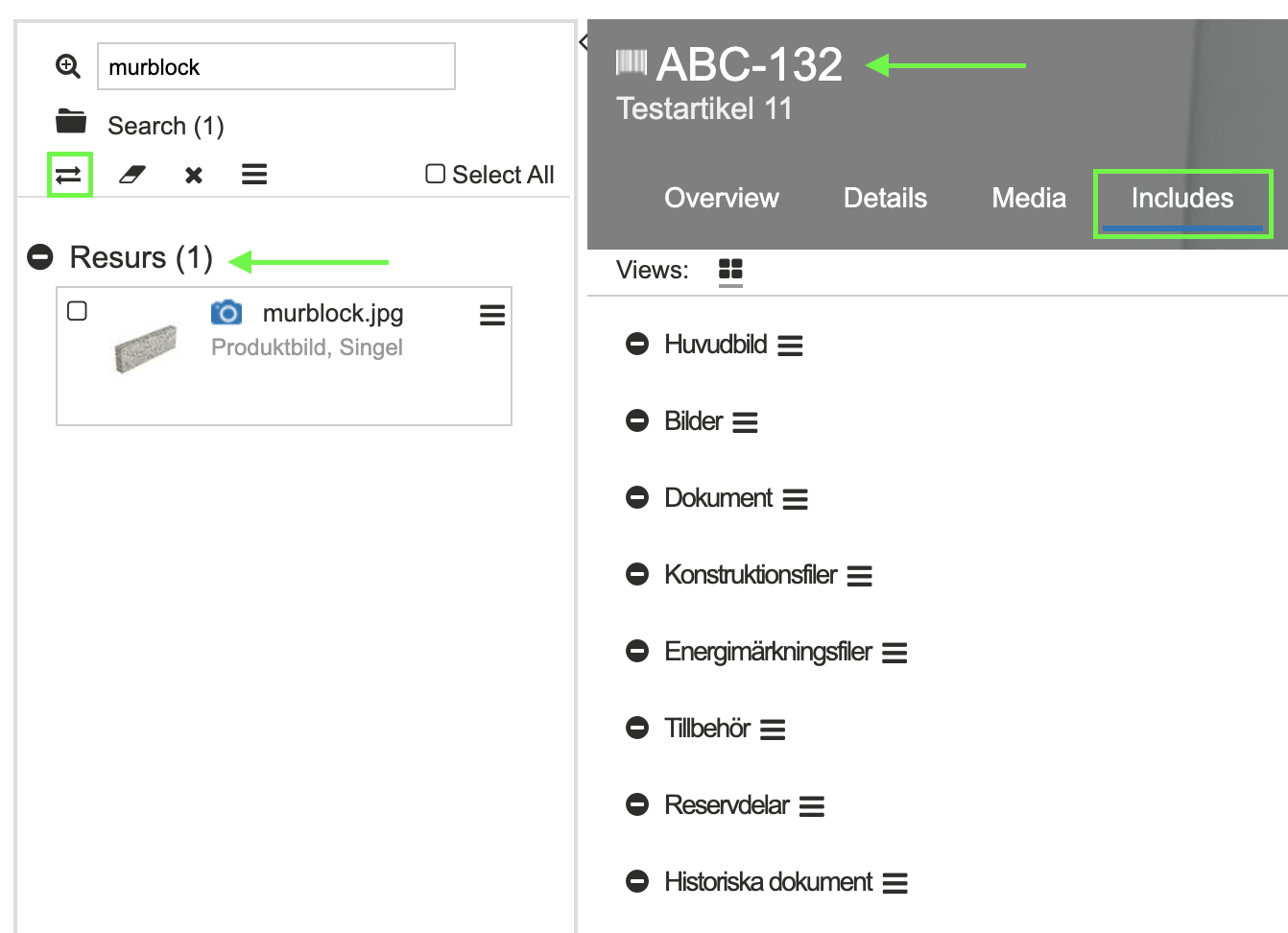Image resolution: width=1288 pixels, height=933 pixels.
Task: Open the menu icon next to Dokument
Action: [795, 499]
